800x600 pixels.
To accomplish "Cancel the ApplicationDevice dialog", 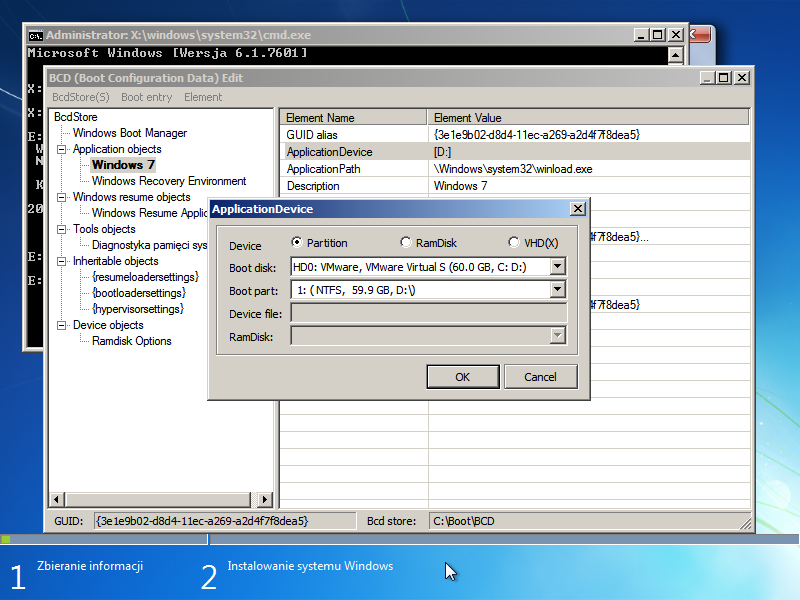I will [540, 377].
